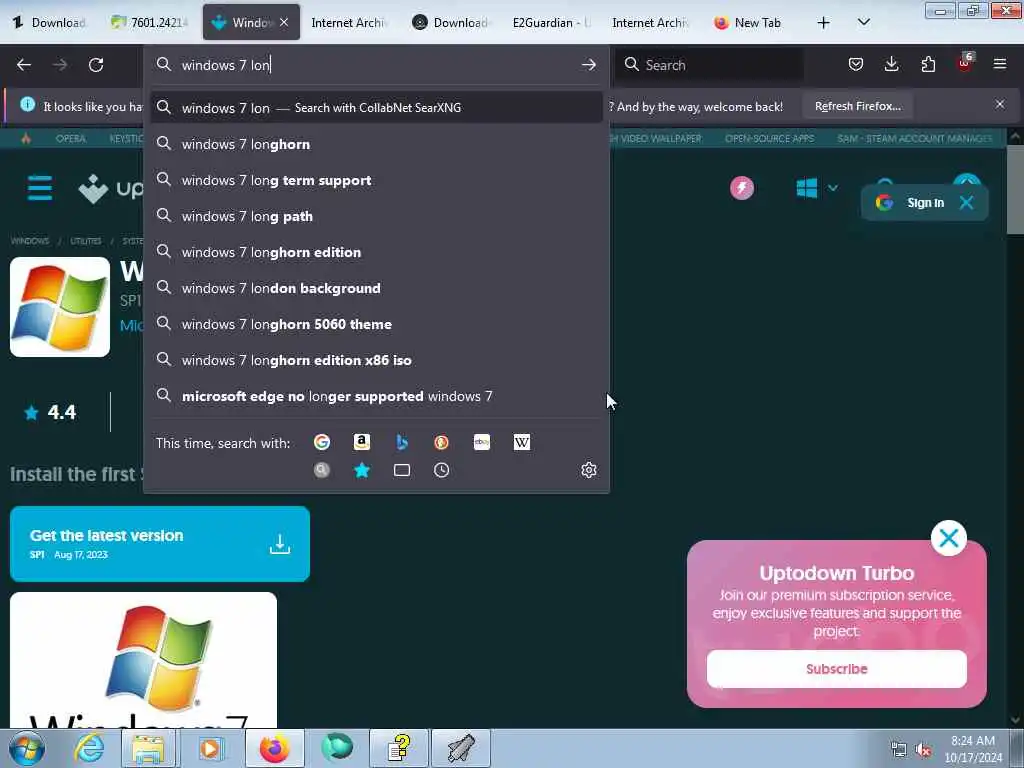
Task: Search open tabs using the tabs icon
Action: [x=402, y=470]
